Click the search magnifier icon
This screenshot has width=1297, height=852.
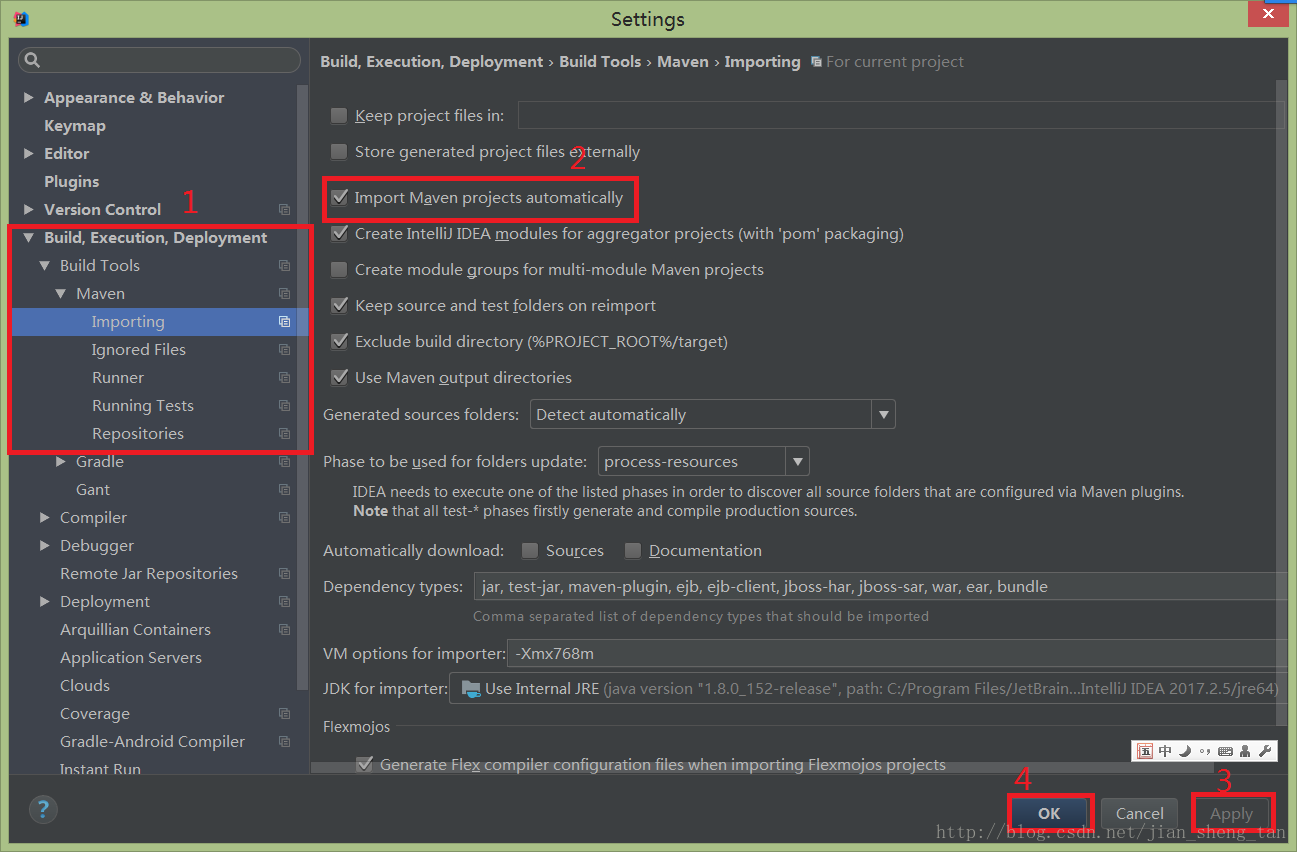[32, 61]
